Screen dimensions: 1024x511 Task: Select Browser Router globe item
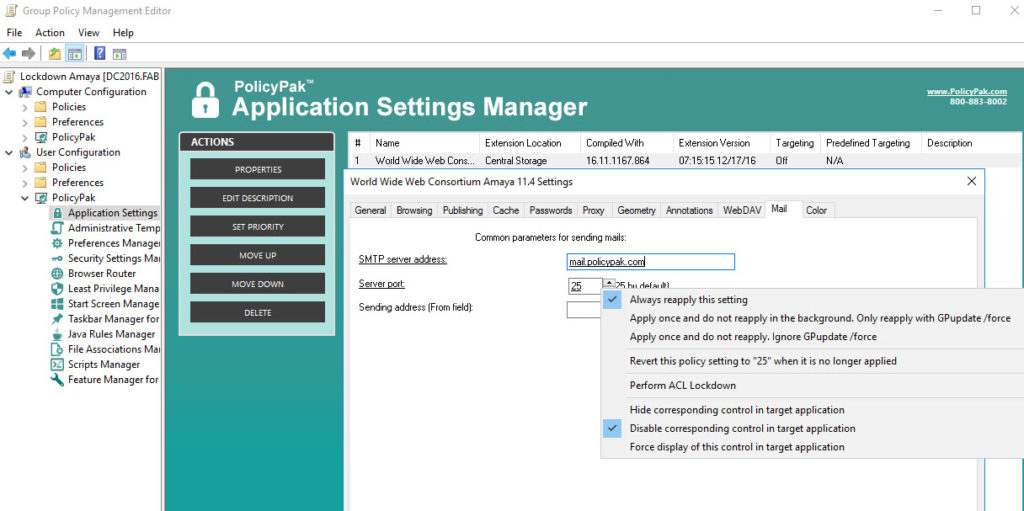coord(93,273)
